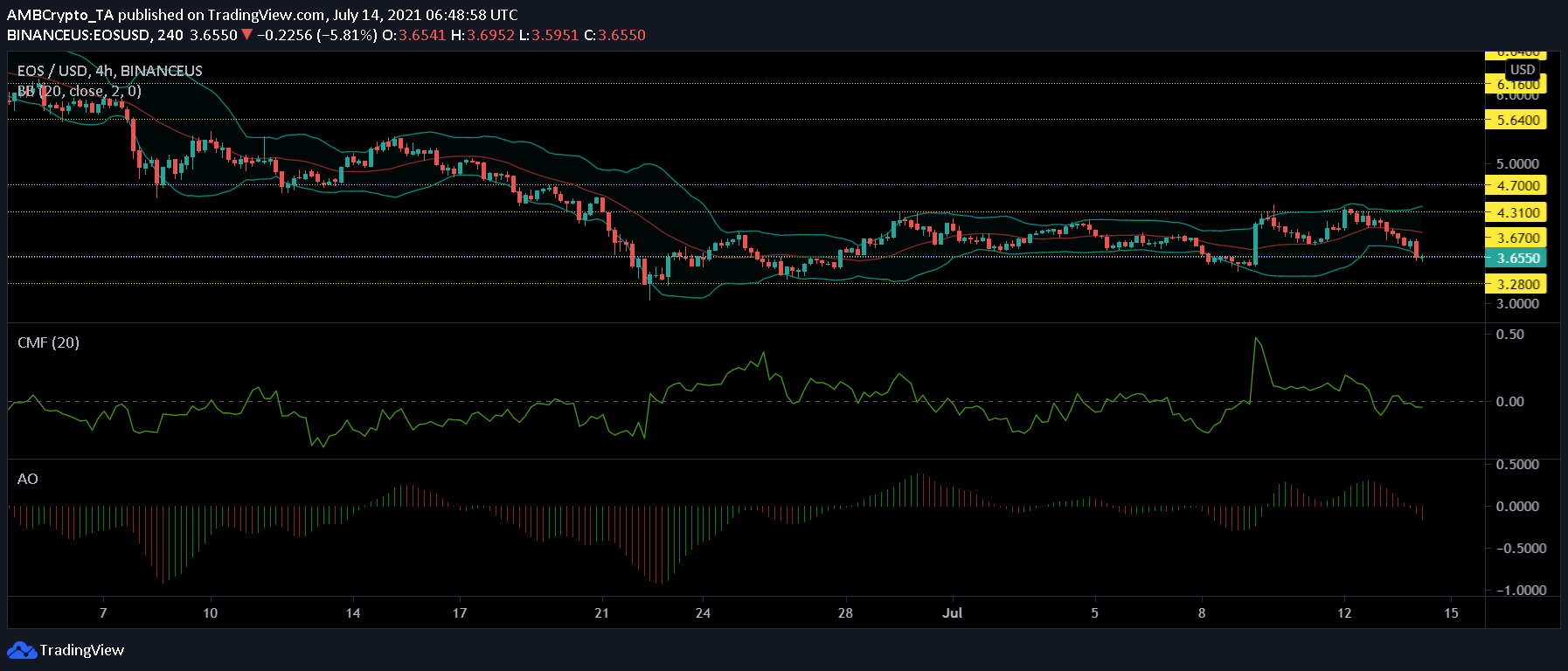The height and width of the screenshot is (671, 1568).
Task: Click the current price 3.6550 green label
Action: tap(1516, 258)
